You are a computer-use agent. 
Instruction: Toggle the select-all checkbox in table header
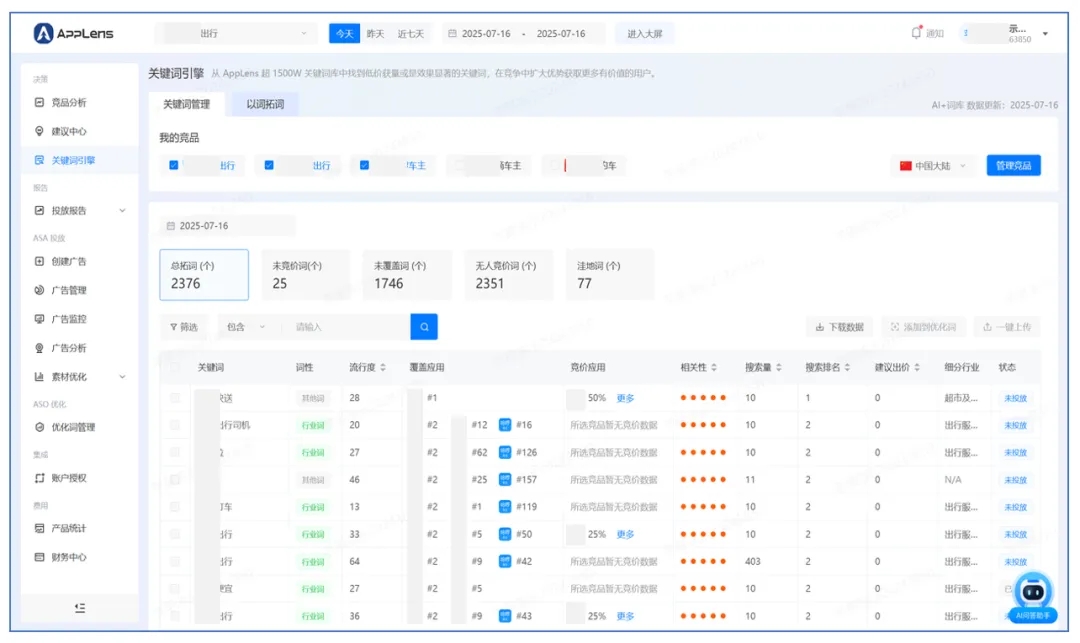175,367
